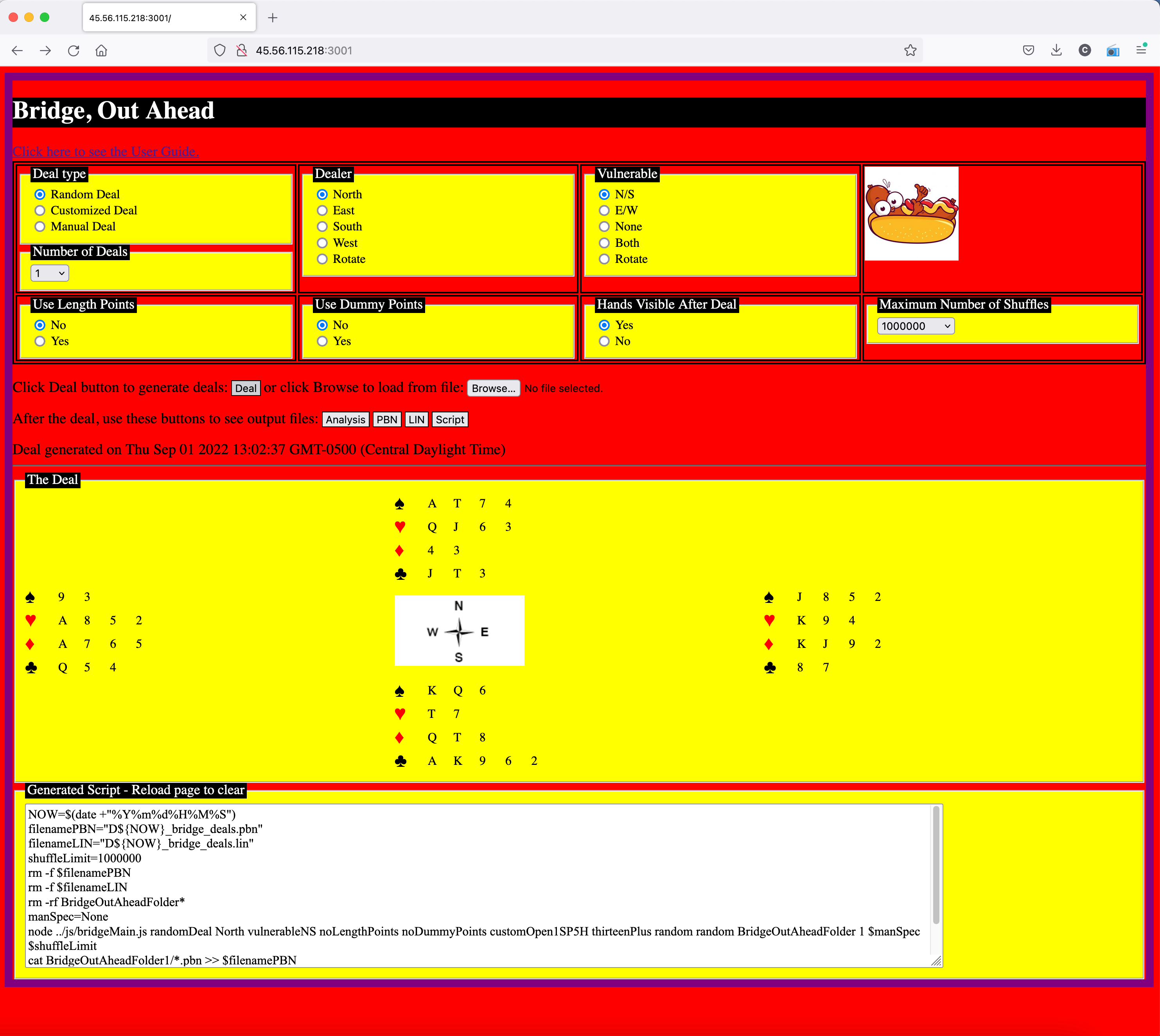
Task: Set dealer to South
Action: 322,227
